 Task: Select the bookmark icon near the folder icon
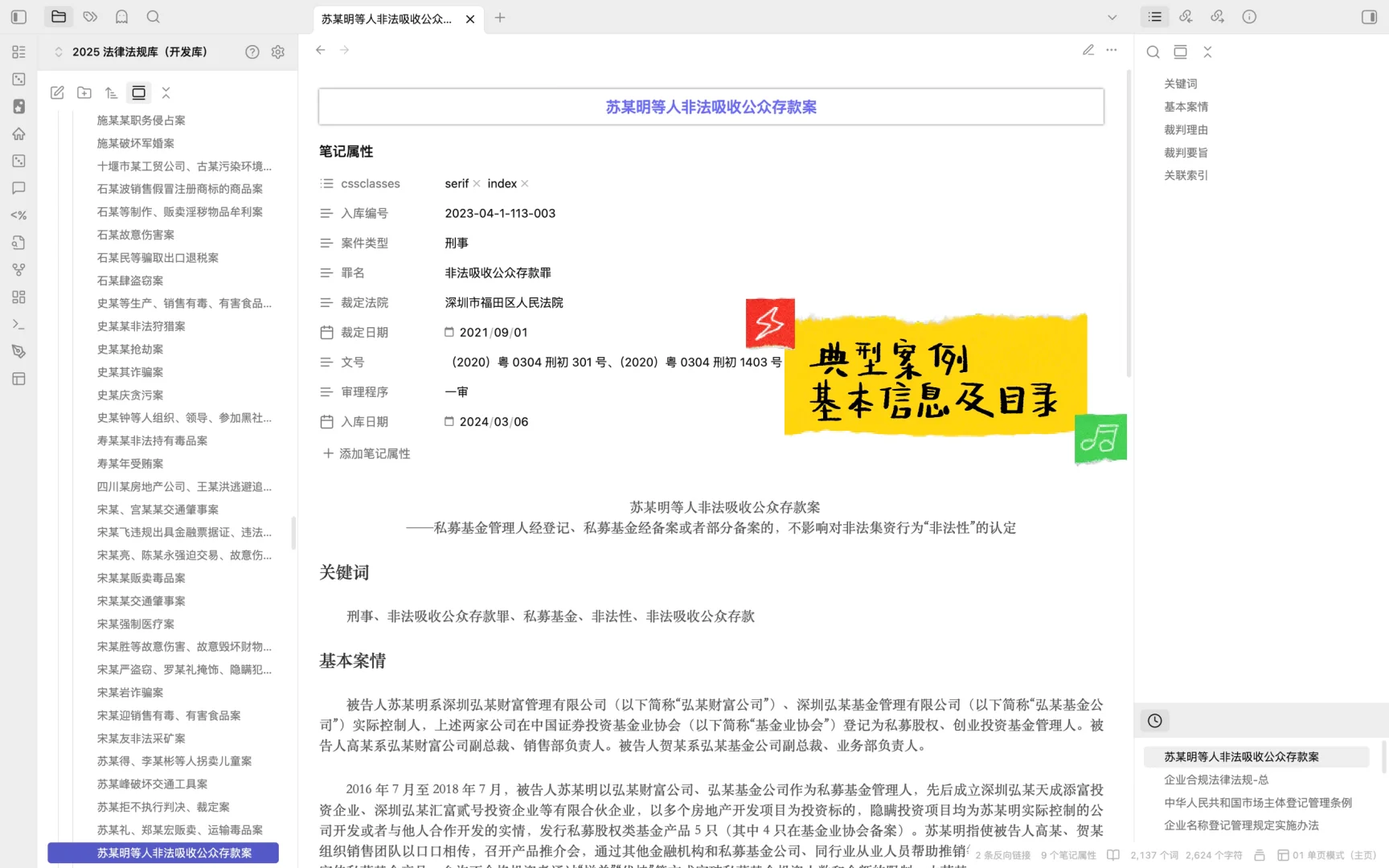[x=121, y=16]
